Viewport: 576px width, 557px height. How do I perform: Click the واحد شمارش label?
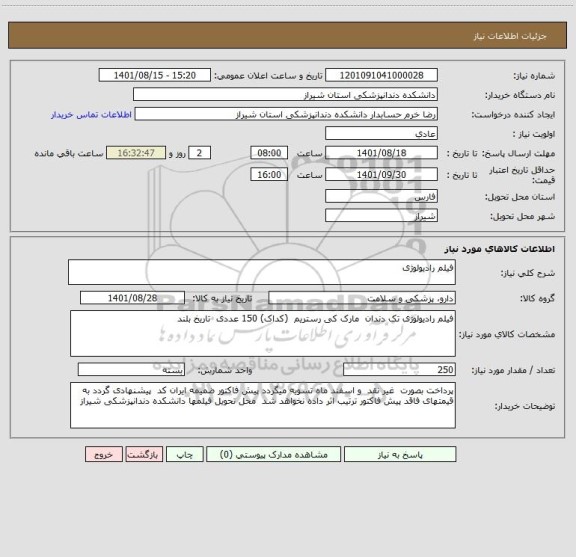click(225, 370)
